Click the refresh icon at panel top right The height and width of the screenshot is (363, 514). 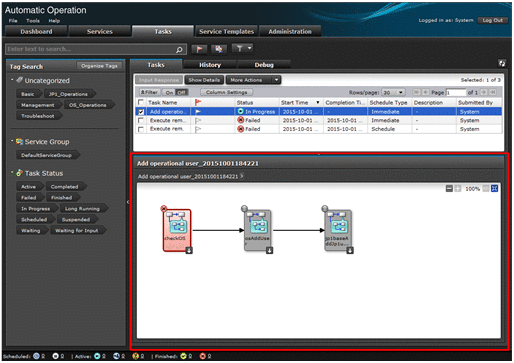[502, 63]
